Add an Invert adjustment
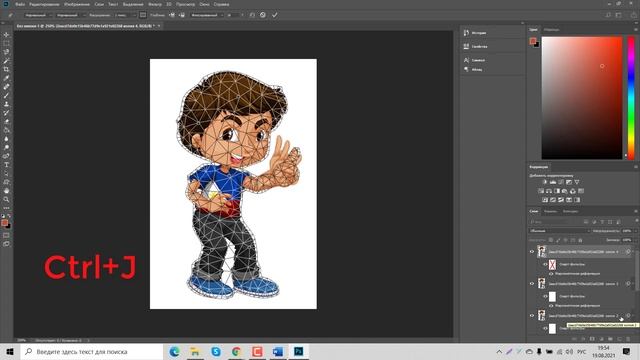 click(x=545, y=200)
